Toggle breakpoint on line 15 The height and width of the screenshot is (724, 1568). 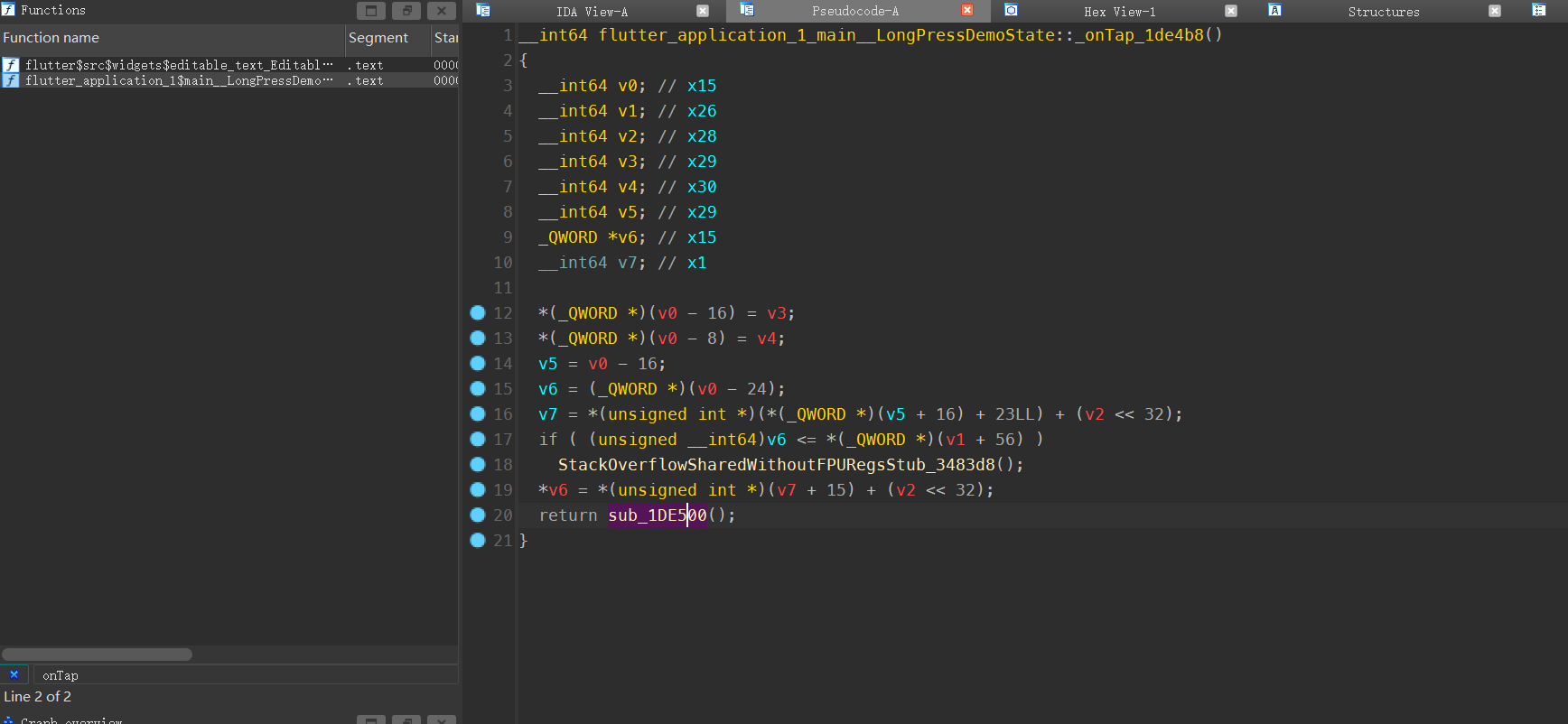coord(478,388)
